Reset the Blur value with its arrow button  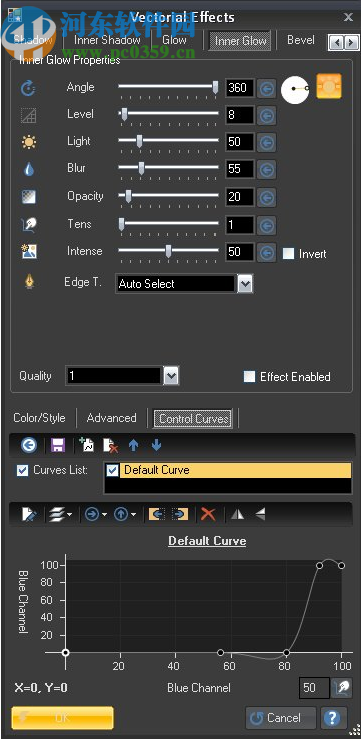[267, 169]
